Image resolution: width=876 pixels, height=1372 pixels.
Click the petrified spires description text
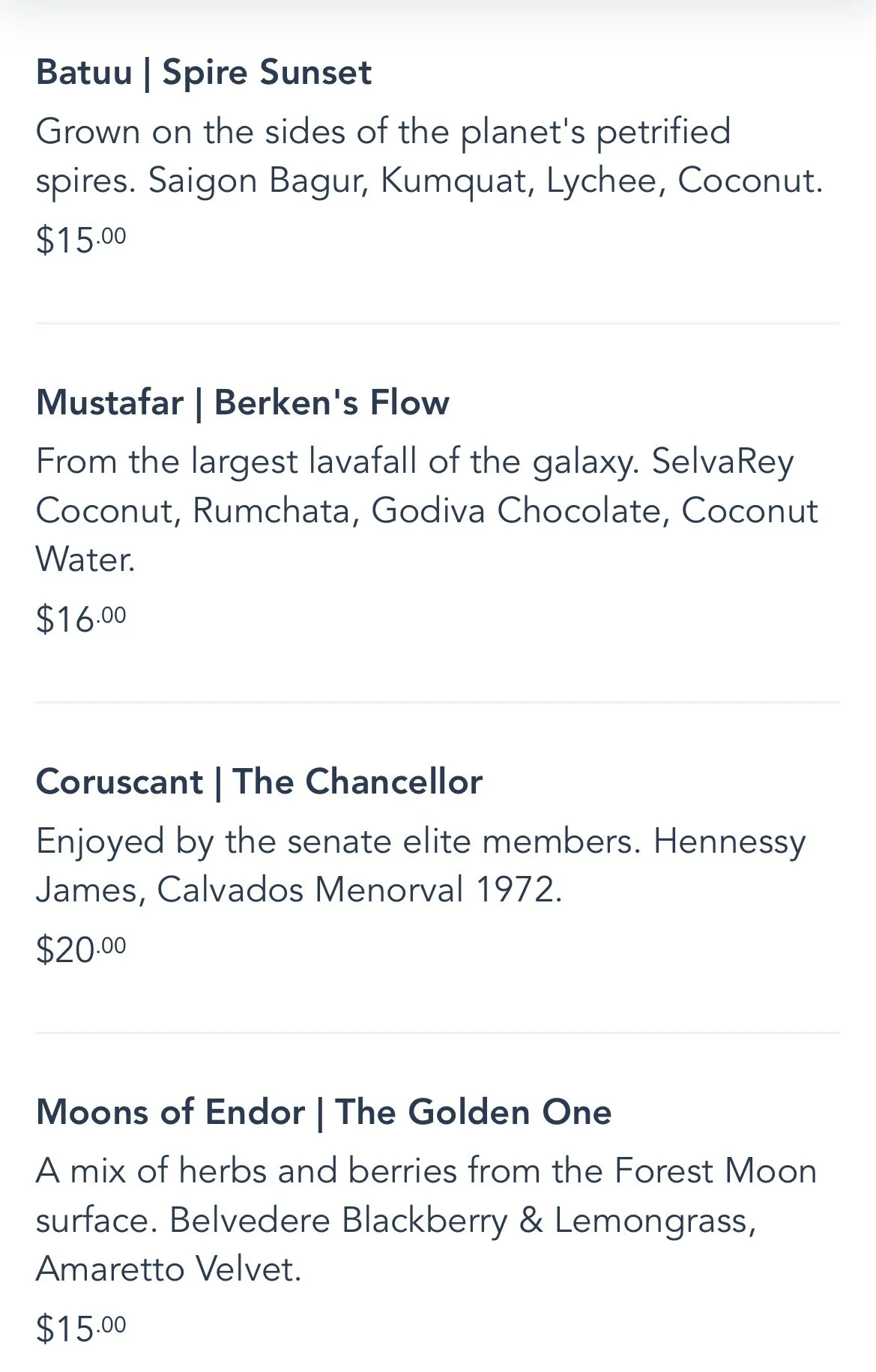click(382, 132)
